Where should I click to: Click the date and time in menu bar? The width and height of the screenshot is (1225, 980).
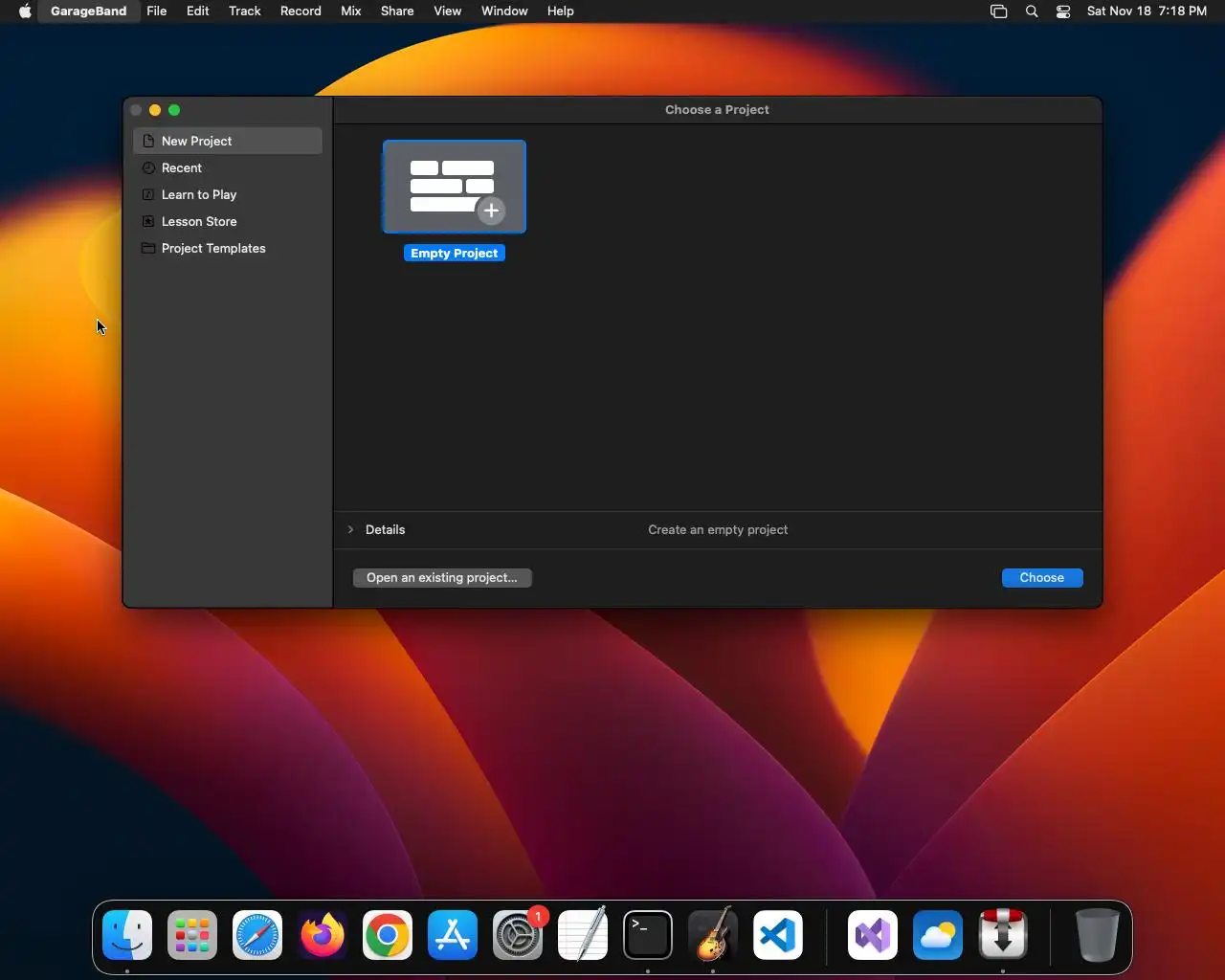point(1147,11)
